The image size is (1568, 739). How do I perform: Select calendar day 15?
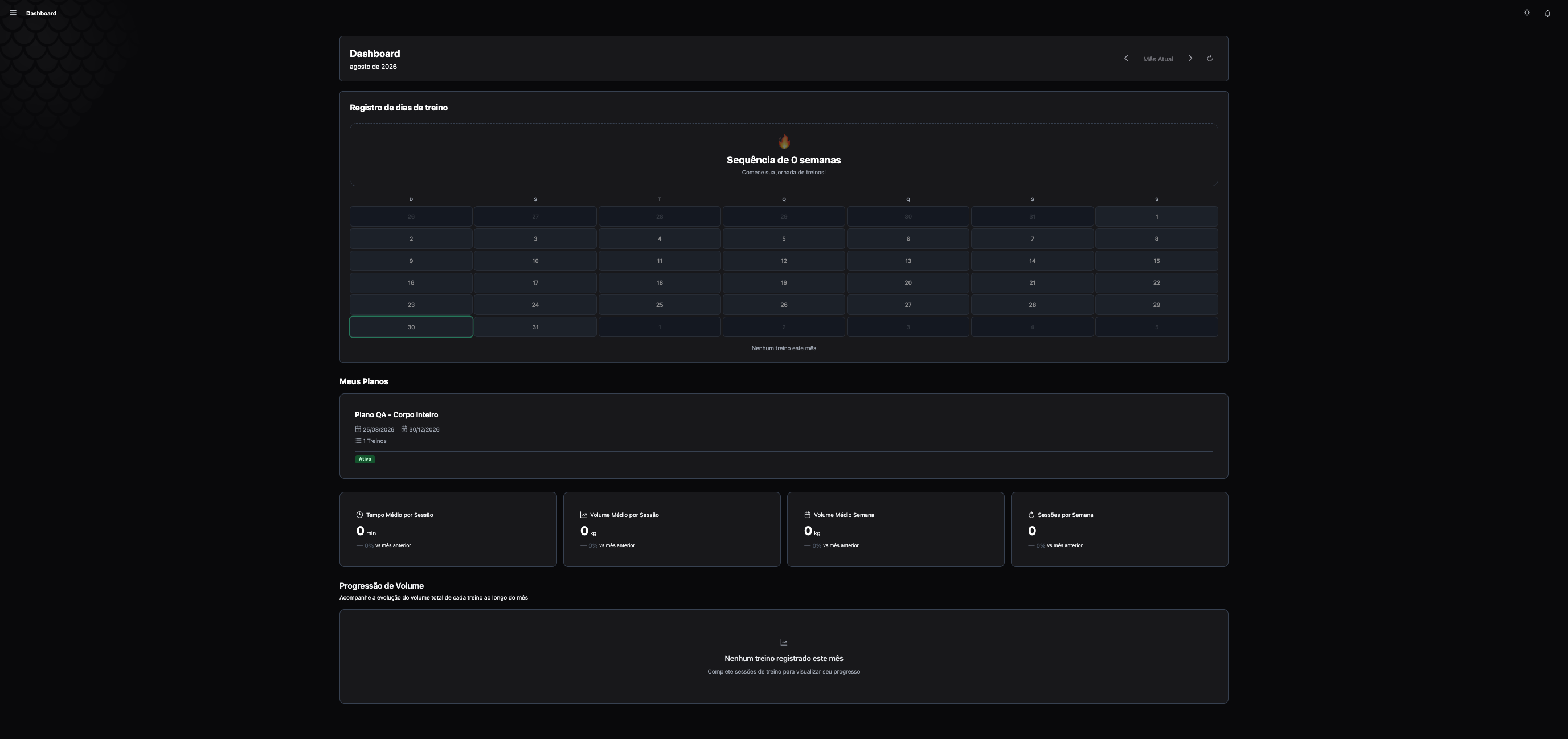(1157, 261)
